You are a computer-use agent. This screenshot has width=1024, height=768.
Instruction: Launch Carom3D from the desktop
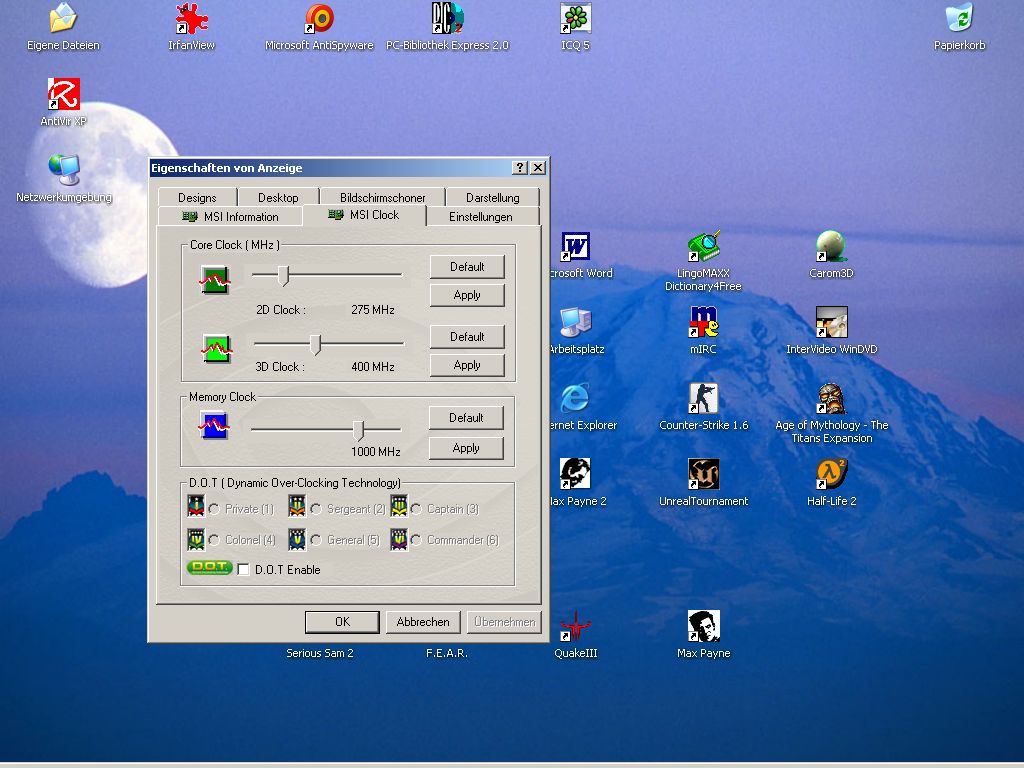(831, 247)
